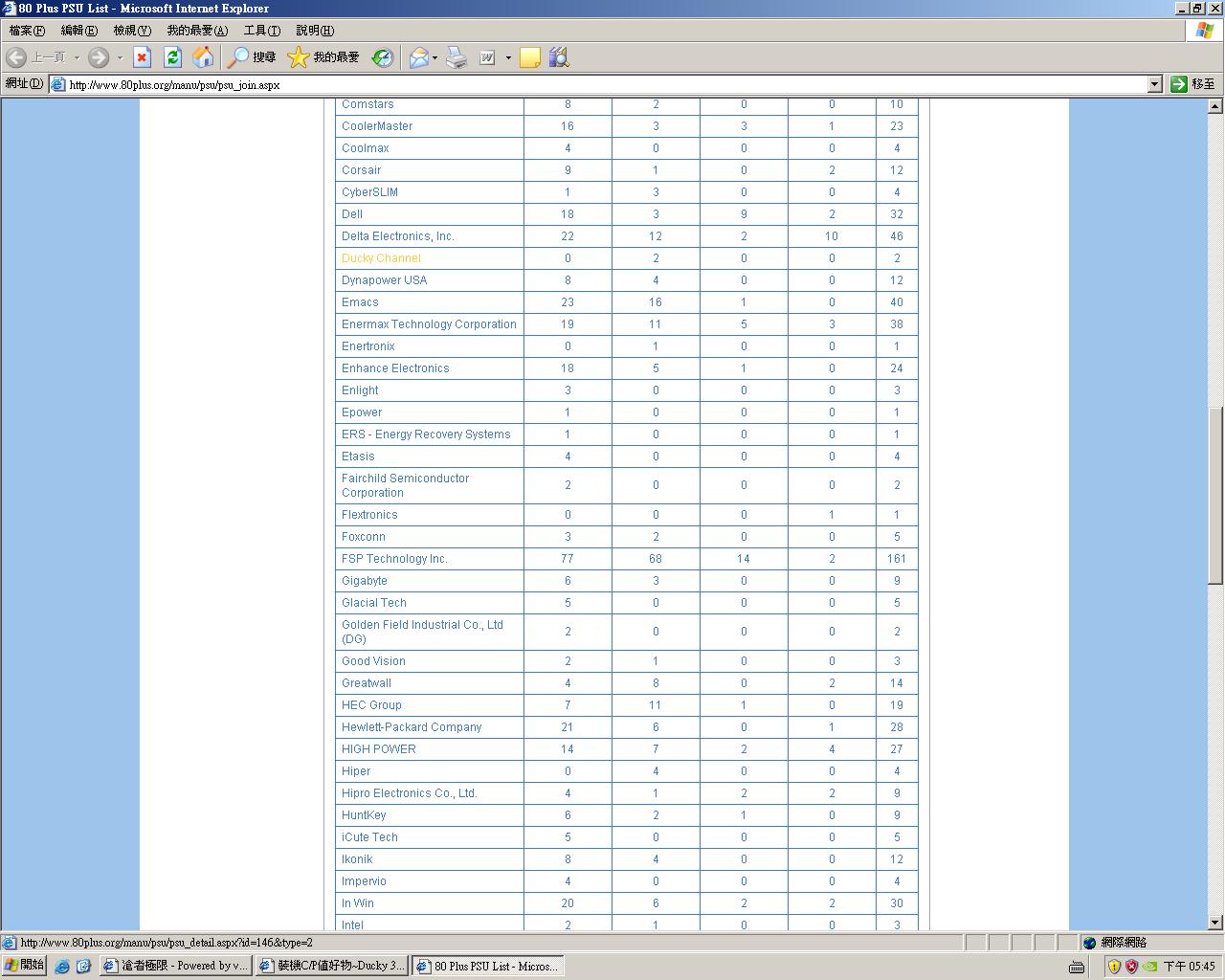Open the iCute Tech link

point(369,837)
